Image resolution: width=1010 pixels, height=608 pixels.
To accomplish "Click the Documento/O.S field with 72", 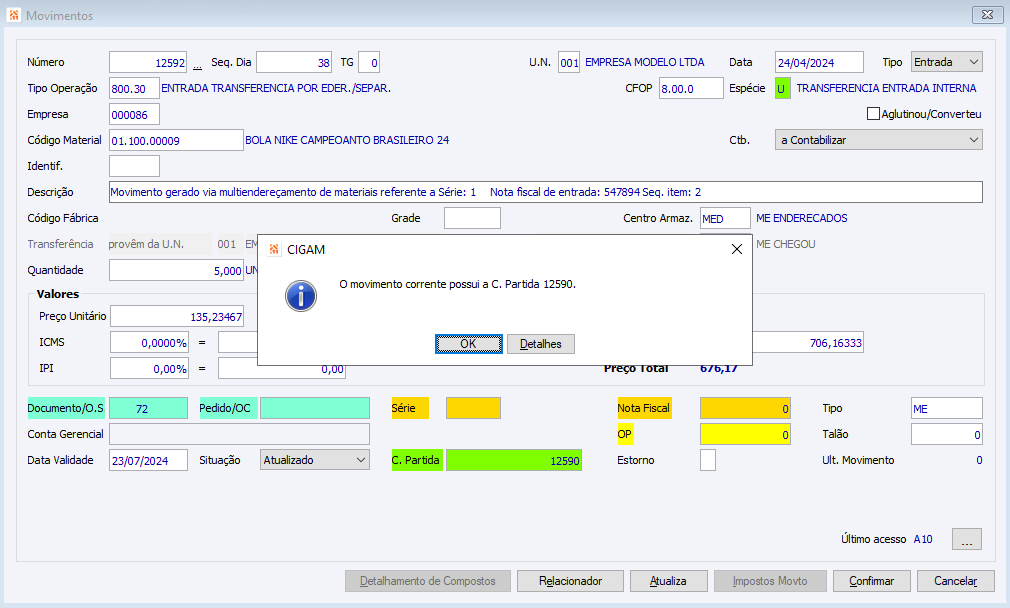I will click(x=148, y=408).
